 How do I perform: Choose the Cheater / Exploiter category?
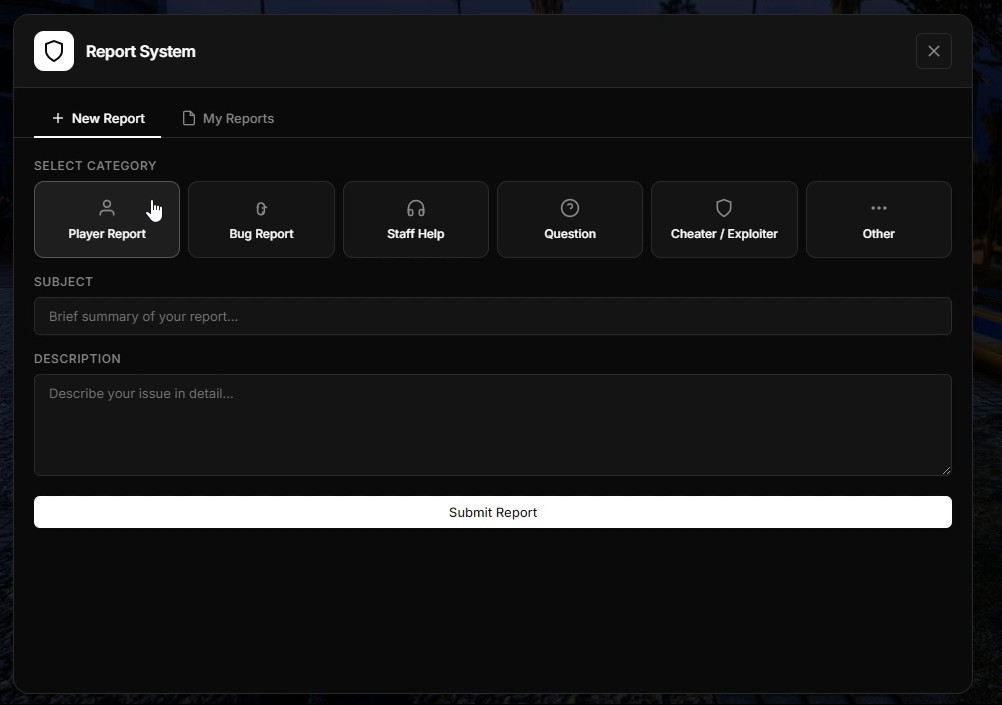coord(724,219)
